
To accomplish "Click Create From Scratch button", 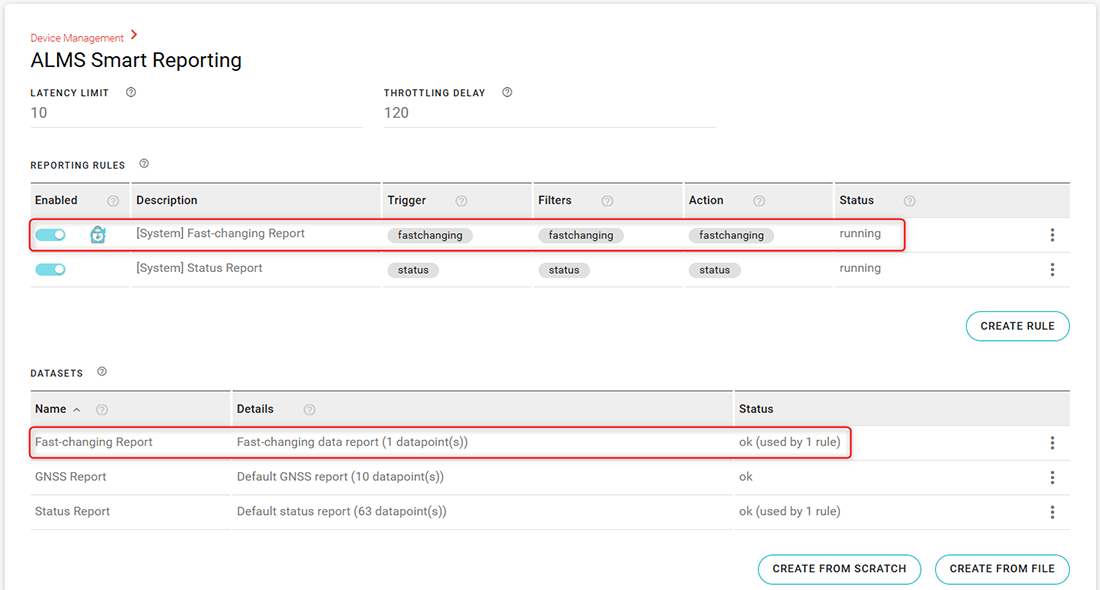I will click(839, 568).
